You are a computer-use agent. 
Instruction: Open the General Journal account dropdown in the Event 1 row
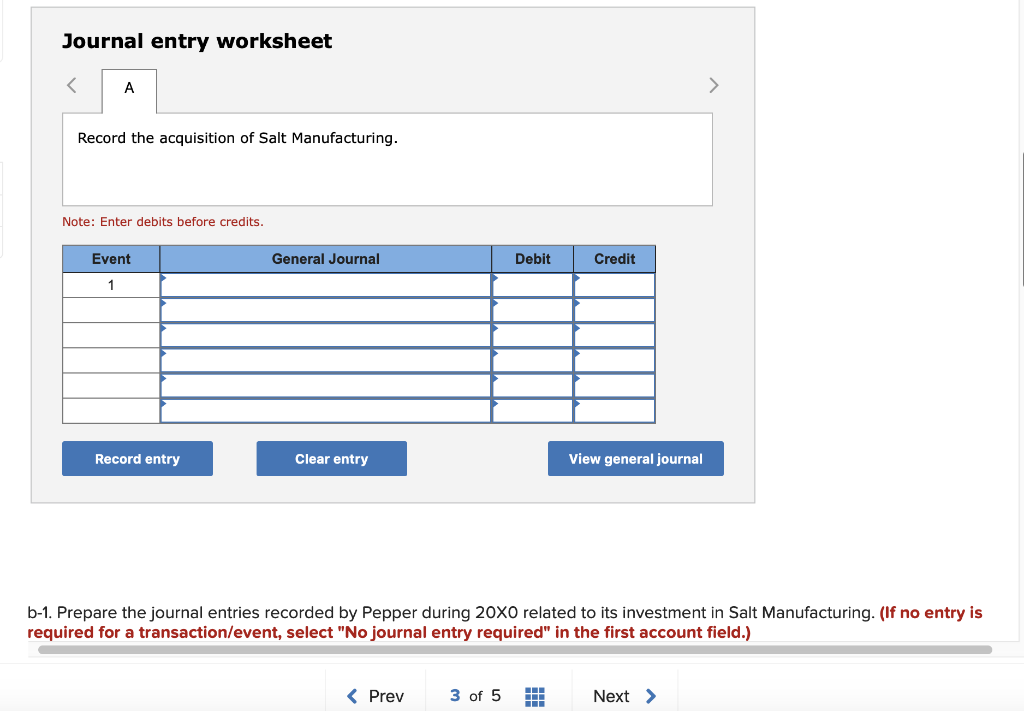point(325,285)
